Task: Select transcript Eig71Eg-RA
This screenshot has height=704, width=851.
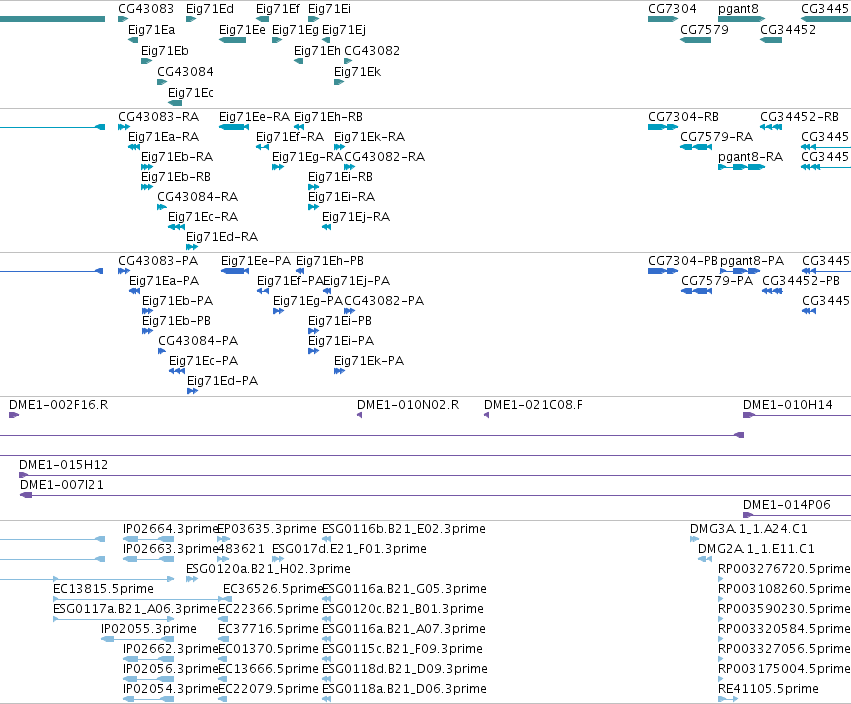Action: click(307, 157)
